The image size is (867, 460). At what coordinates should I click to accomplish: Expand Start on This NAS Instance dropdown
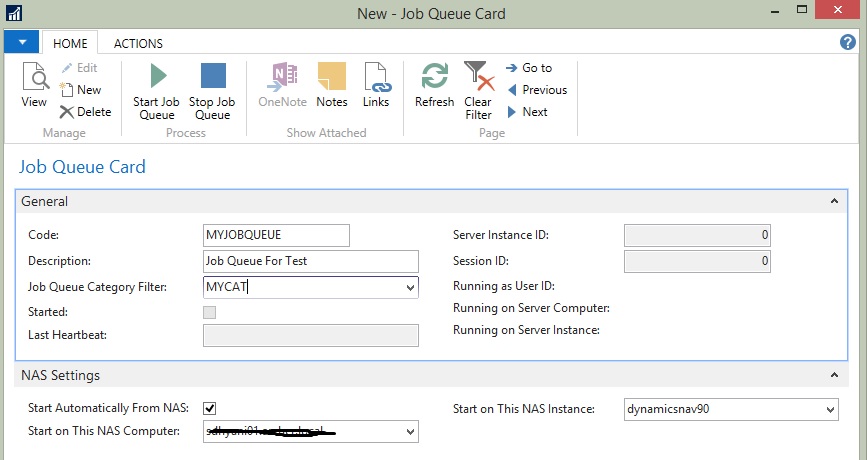click(830, 409)
